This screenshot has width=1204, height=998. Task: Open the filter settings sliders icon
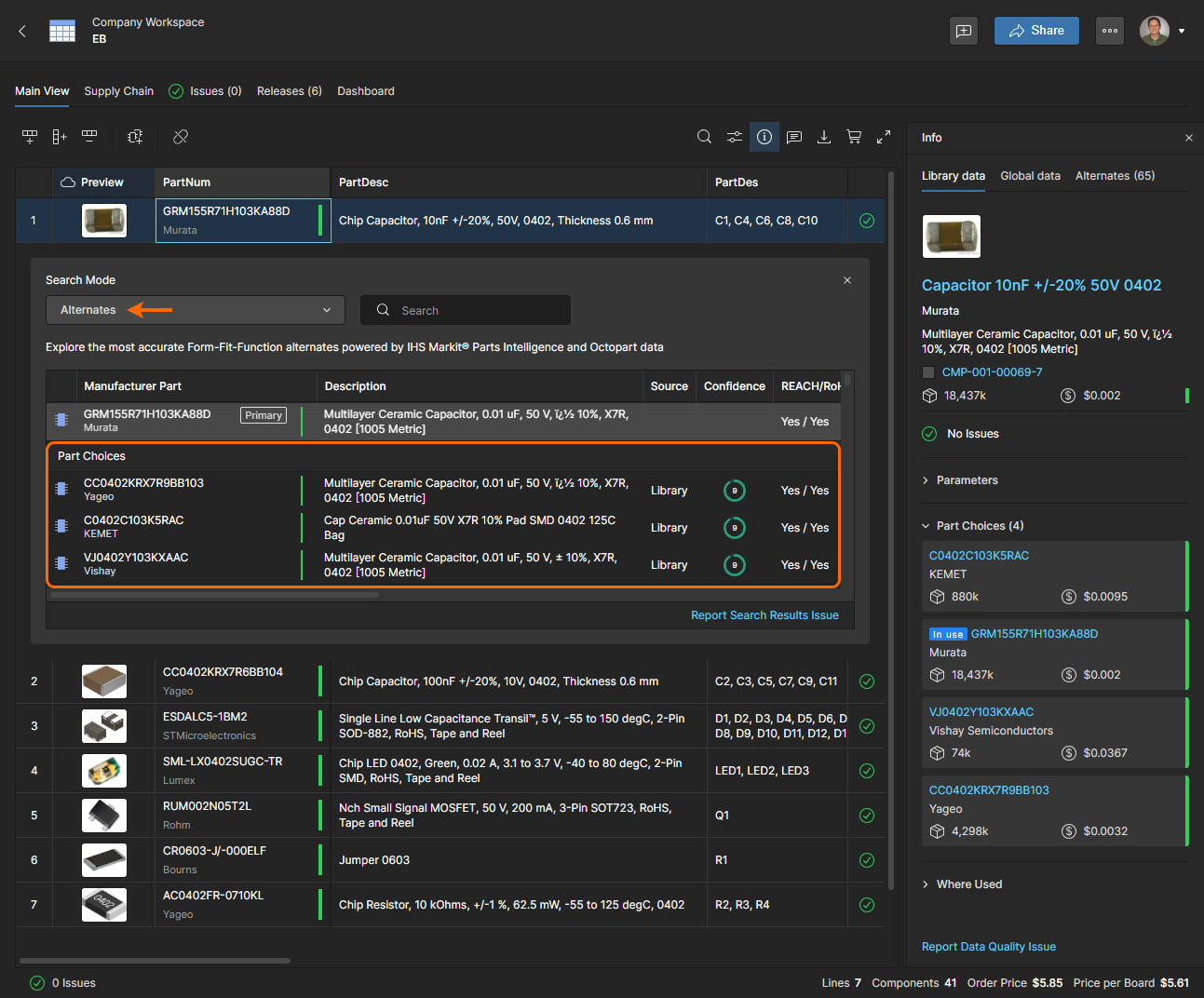point(735,137)
